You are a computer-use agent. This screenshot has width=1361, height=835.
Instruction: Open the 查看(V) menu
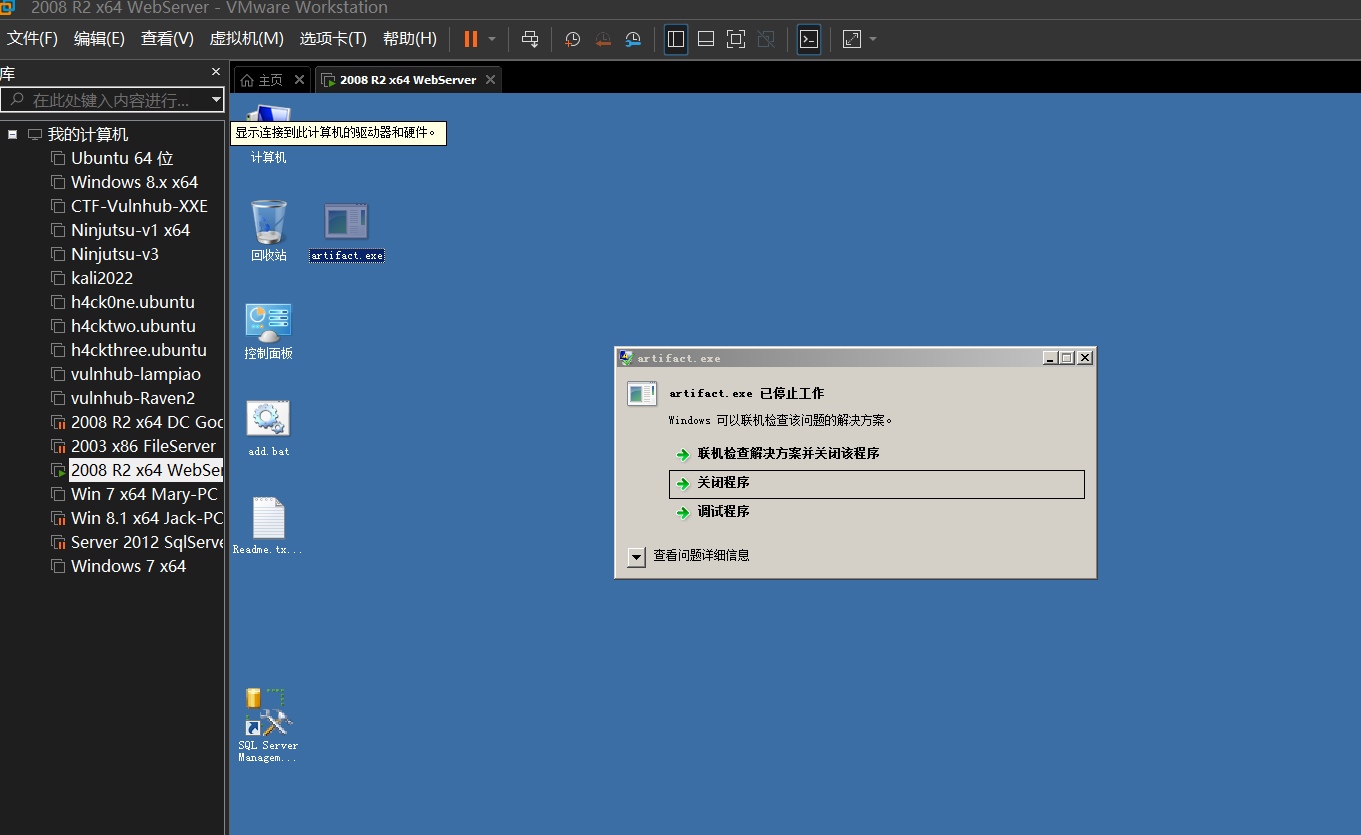coord(167,39)
